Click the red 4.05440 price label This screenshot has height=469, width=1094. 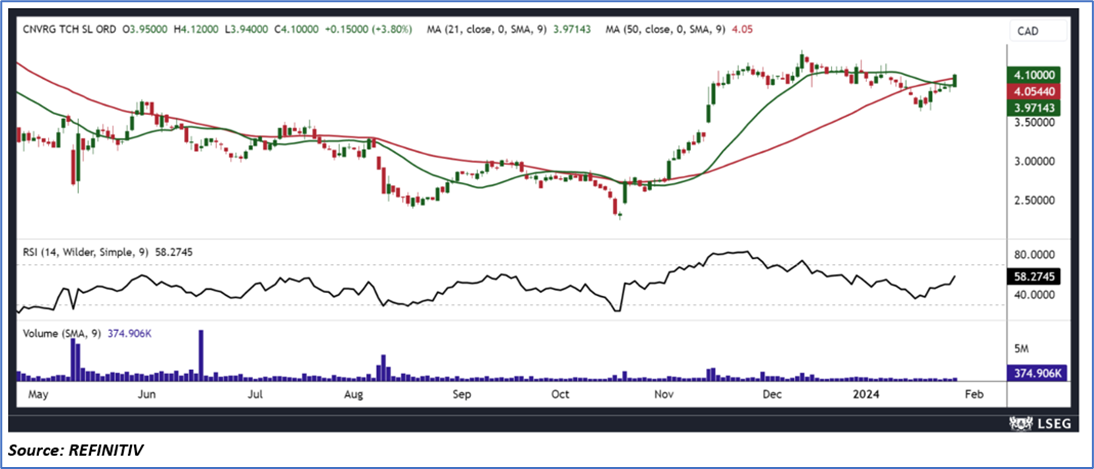click(x=1035, y=91)
